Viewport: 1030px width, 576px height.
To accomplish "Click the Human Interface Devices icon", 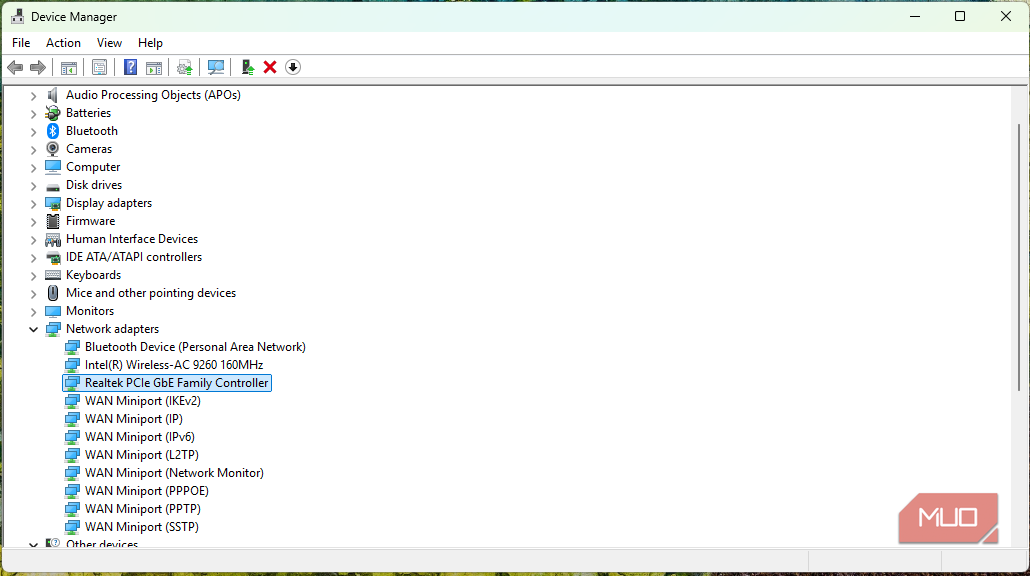I will click(53, 239).
